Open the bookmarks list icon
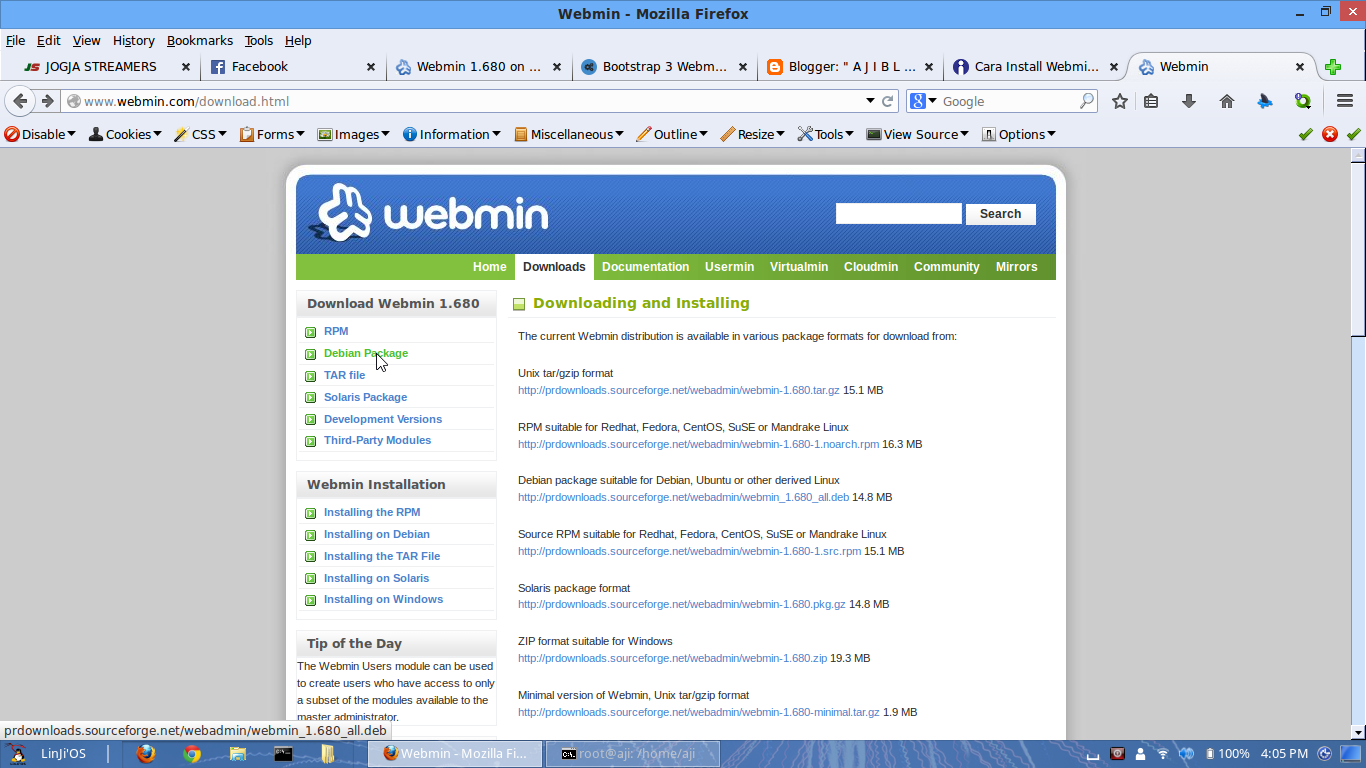 click(x=1151, y=101)
